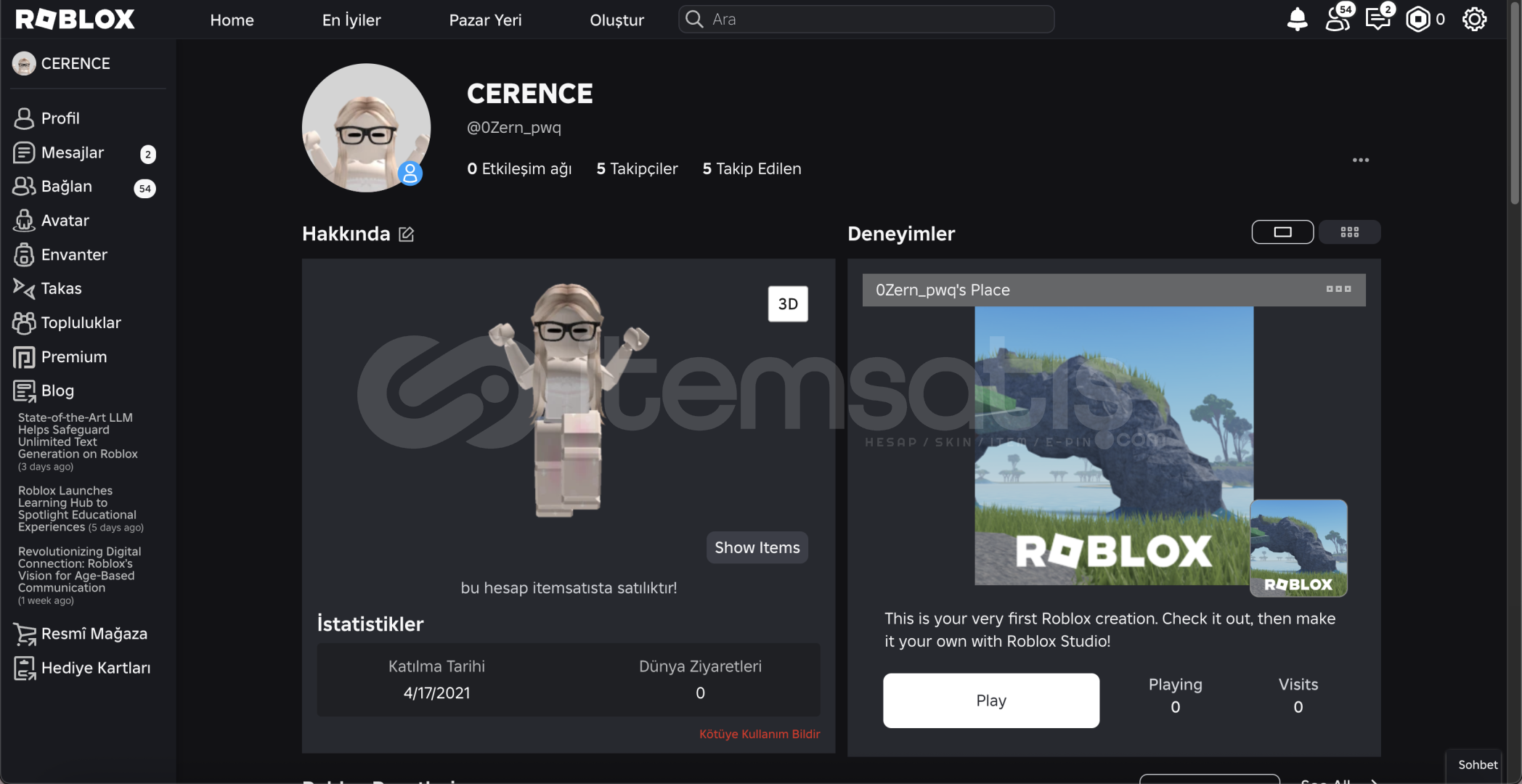Switch experiences to slideshow view
Image resolution: width=1522 pixels, height=784 pixels.
click(1282, 232)
